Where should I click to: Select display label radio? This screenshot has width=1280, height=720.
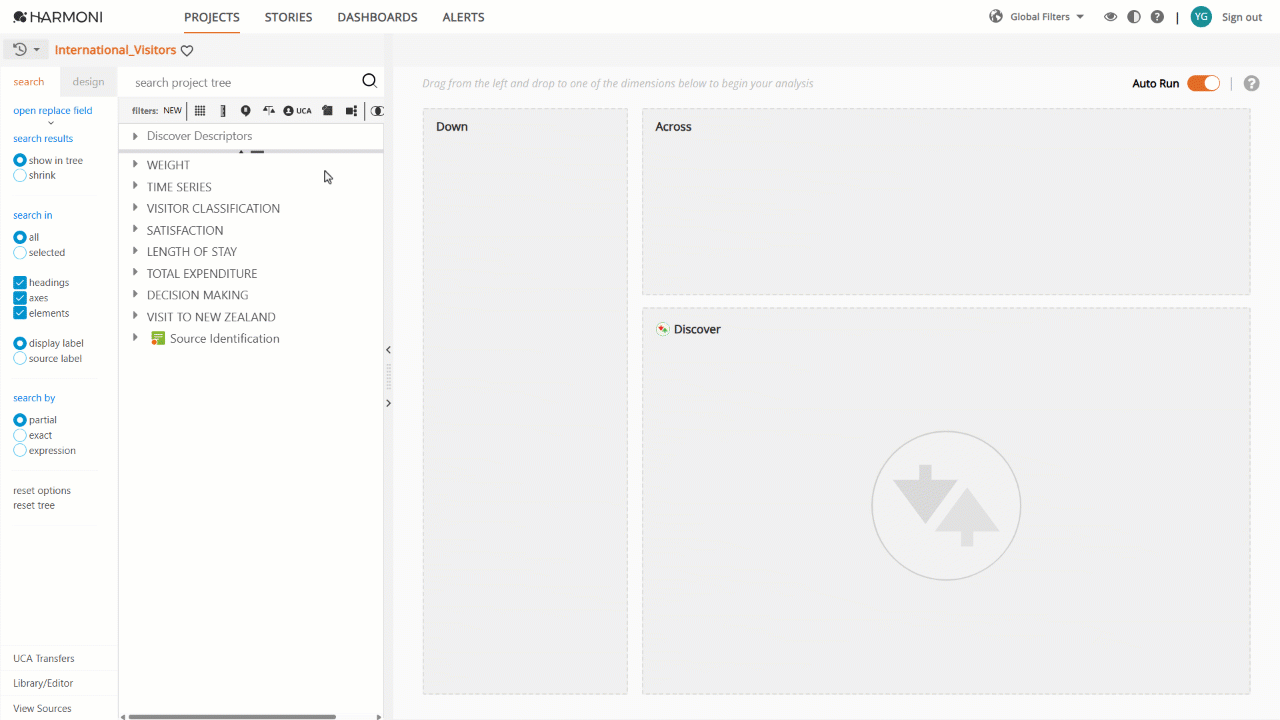pos(20,343)
